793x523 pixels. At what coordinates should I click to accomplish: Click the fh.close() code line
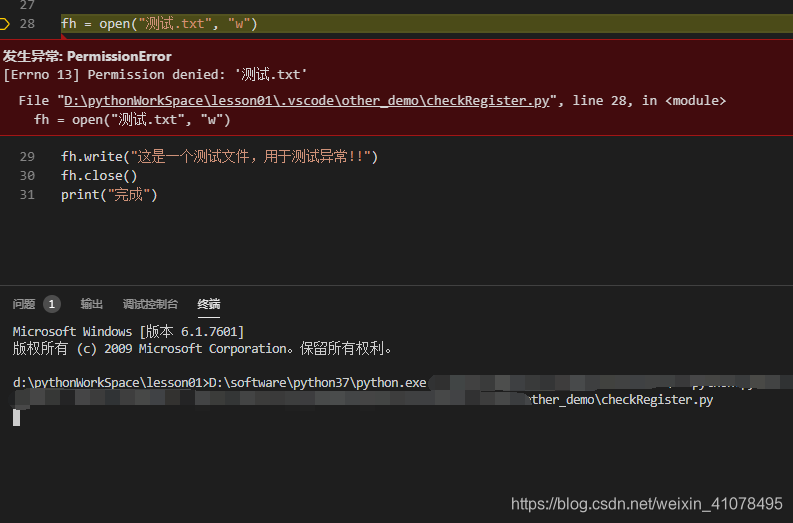pos(99,176)
